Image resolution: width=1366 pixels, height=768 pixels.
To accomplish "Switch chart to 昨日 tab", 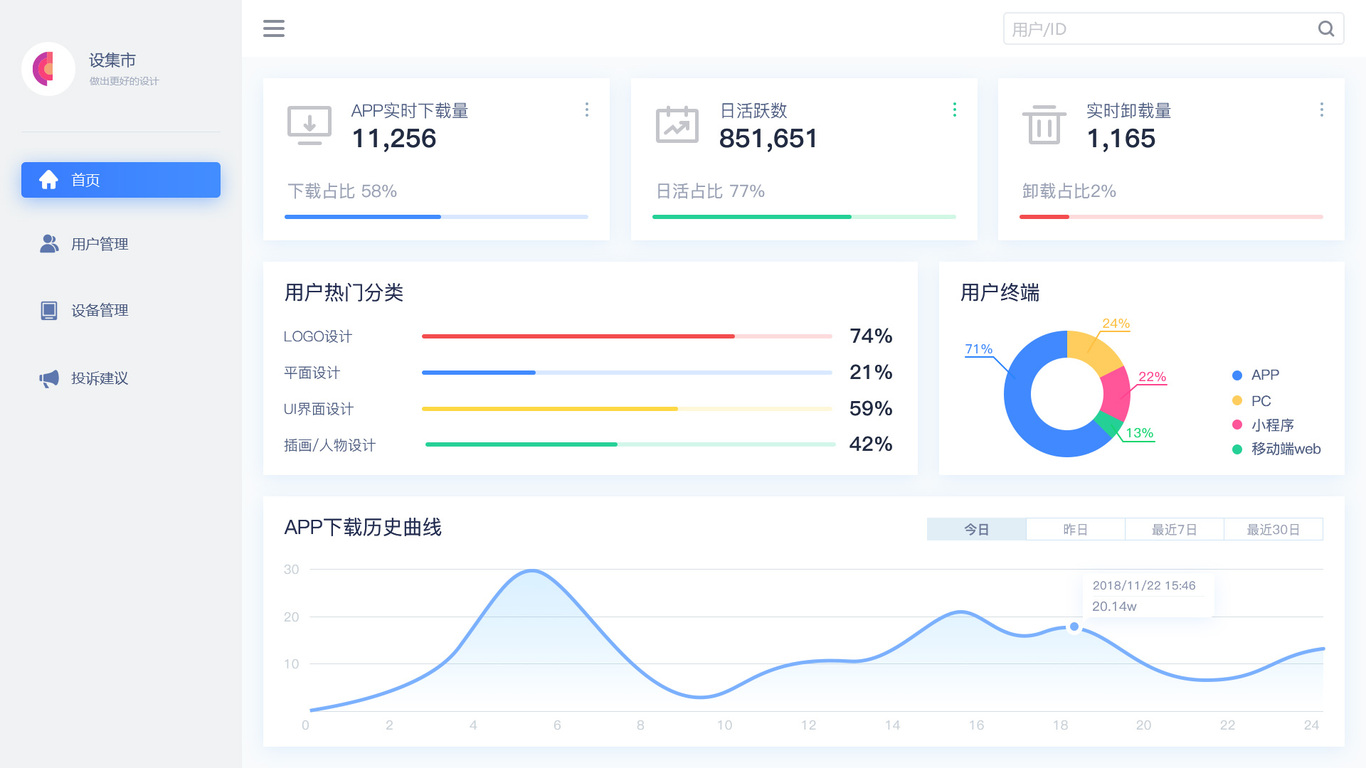I will pos(1076,529).
